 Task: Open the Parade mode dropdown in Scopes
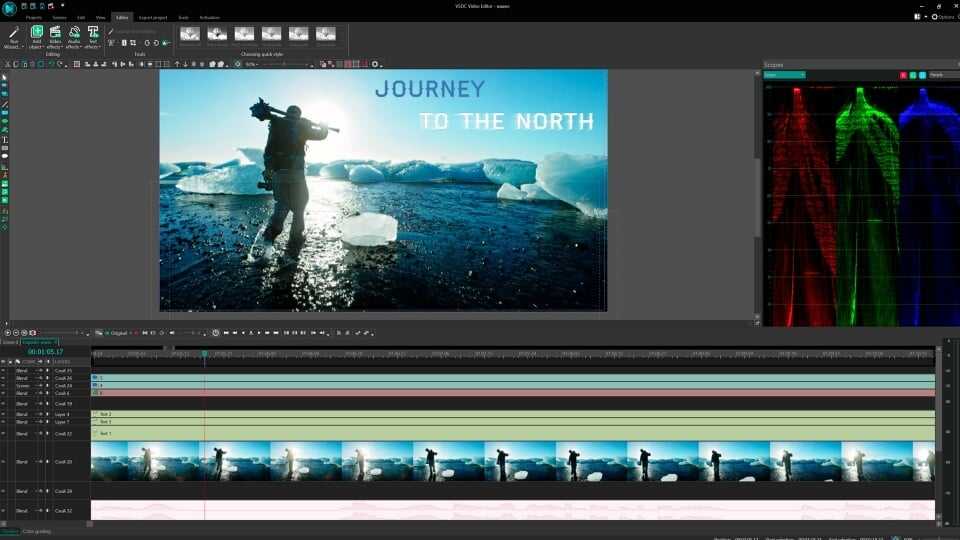pyautogui.click(x=942, y=75)
